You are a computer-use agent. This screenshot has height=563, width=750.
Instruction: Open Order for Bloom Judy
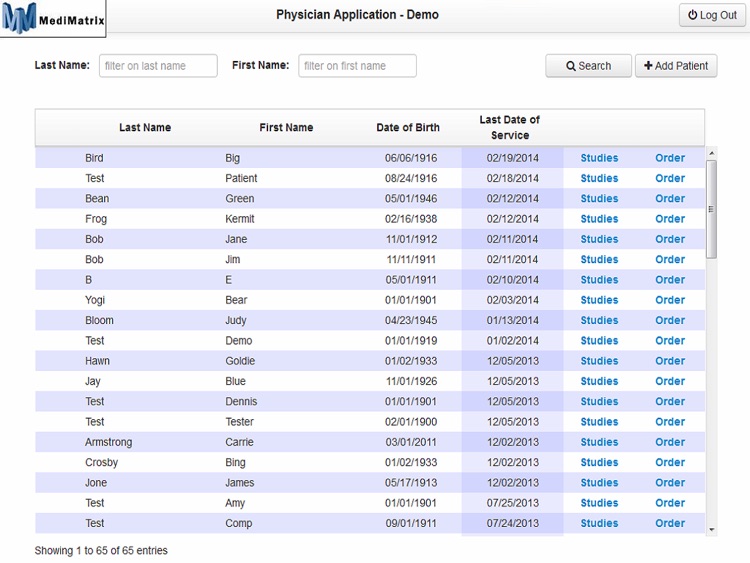coord(670,320)
